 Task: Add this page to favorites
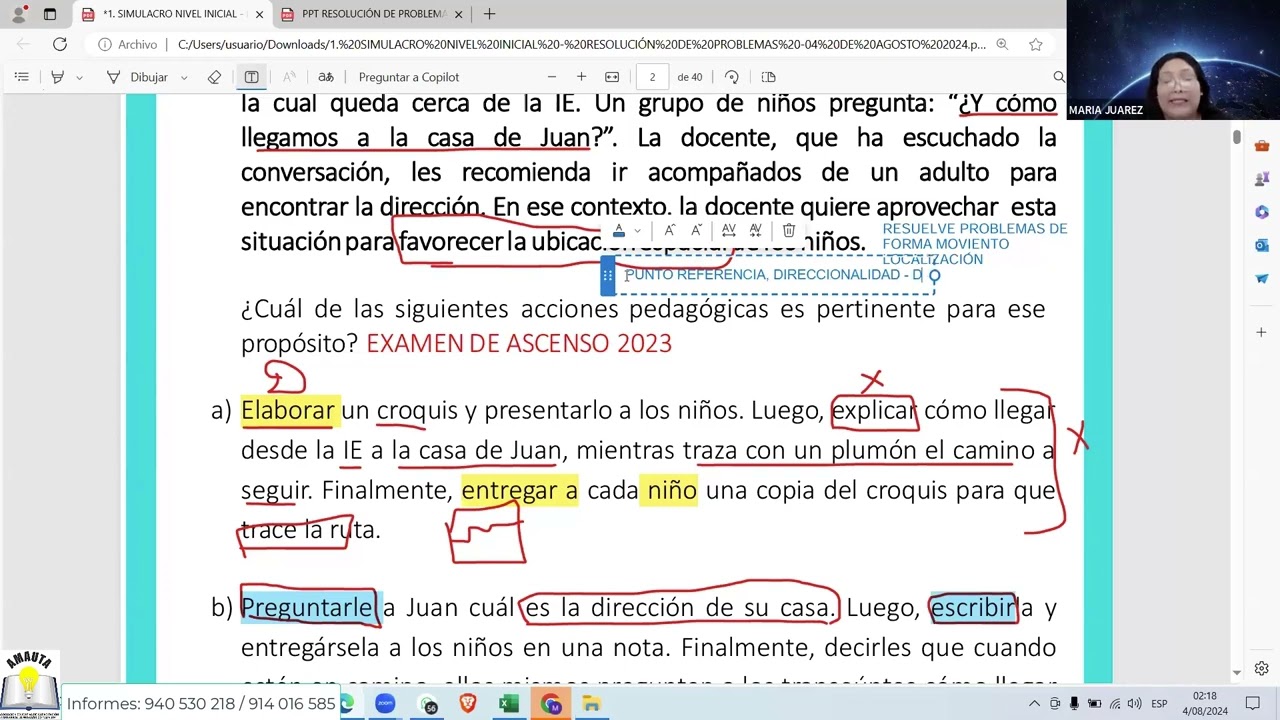point(1036,44)
